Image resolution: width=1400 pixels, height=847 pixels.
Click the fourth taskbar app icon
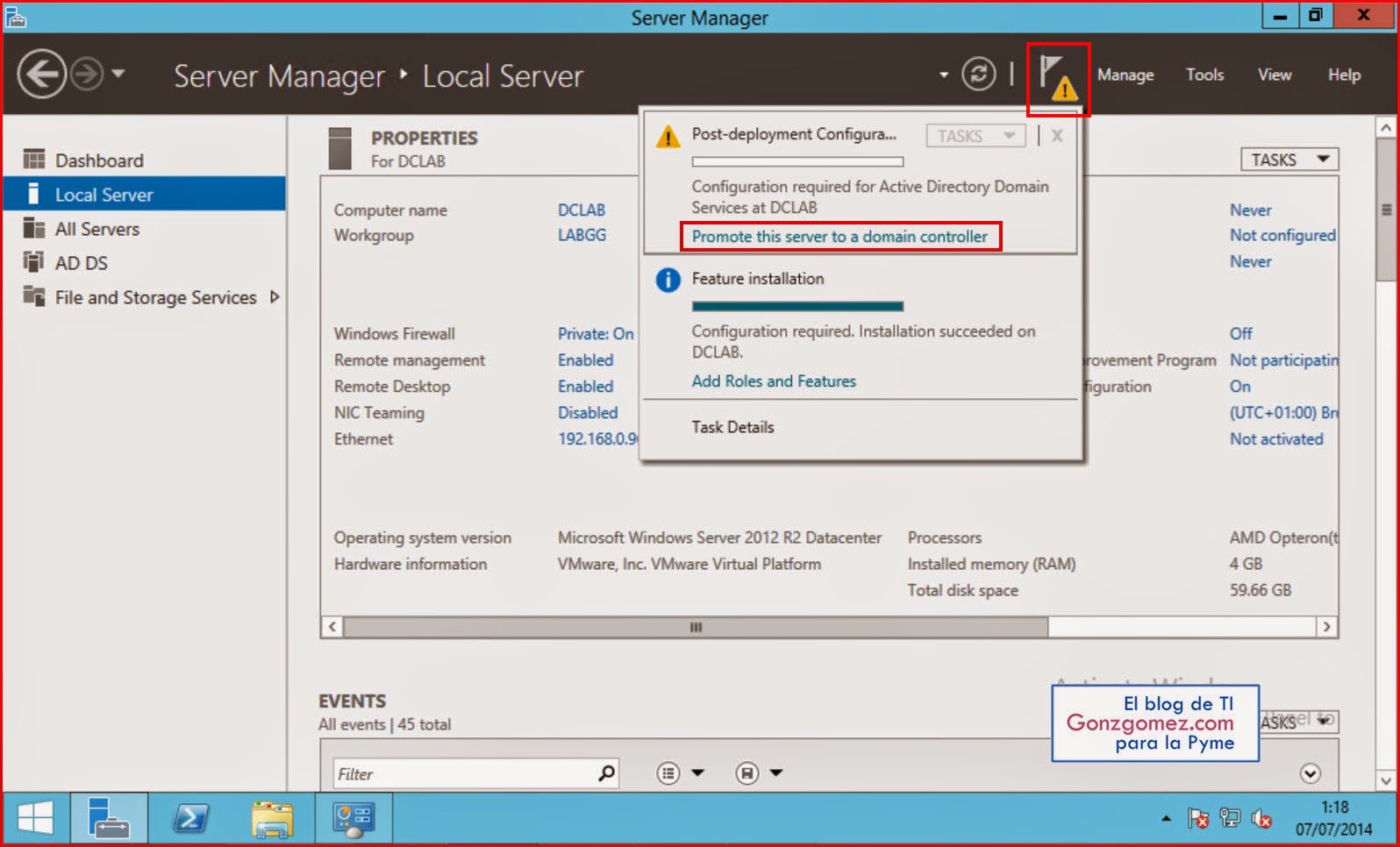tap(354, 820)
